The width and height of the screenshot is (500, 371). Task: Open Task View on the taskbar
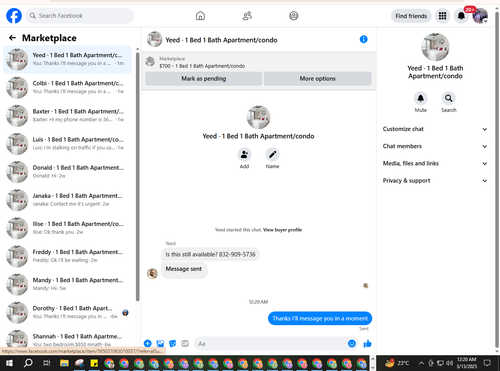point(47,363)
